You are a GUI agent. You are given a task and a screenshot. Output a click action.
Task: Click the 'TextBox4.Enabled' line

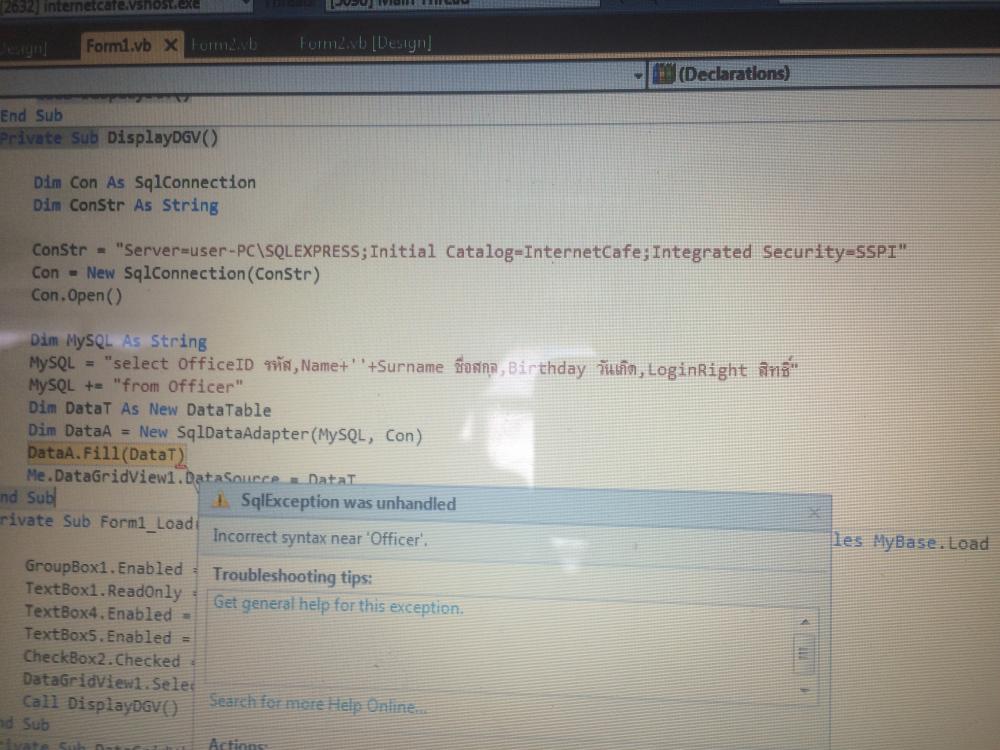107,613
